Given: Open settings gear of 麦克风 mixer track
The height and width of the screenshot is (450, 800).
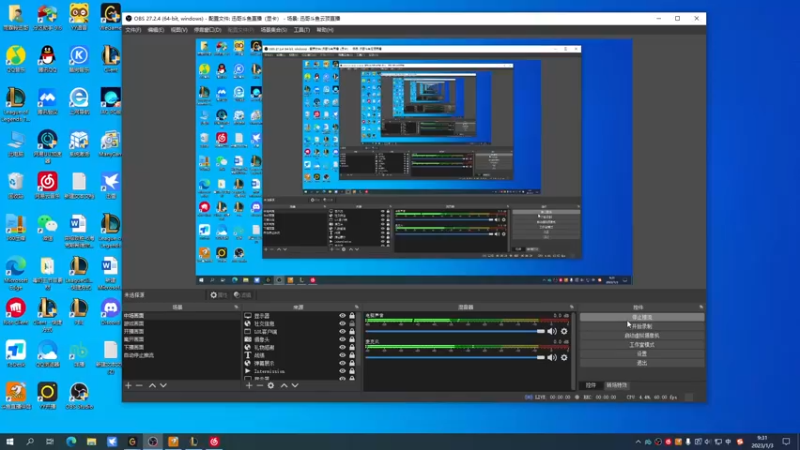Looking at the screenshot, I should [564, 358].
